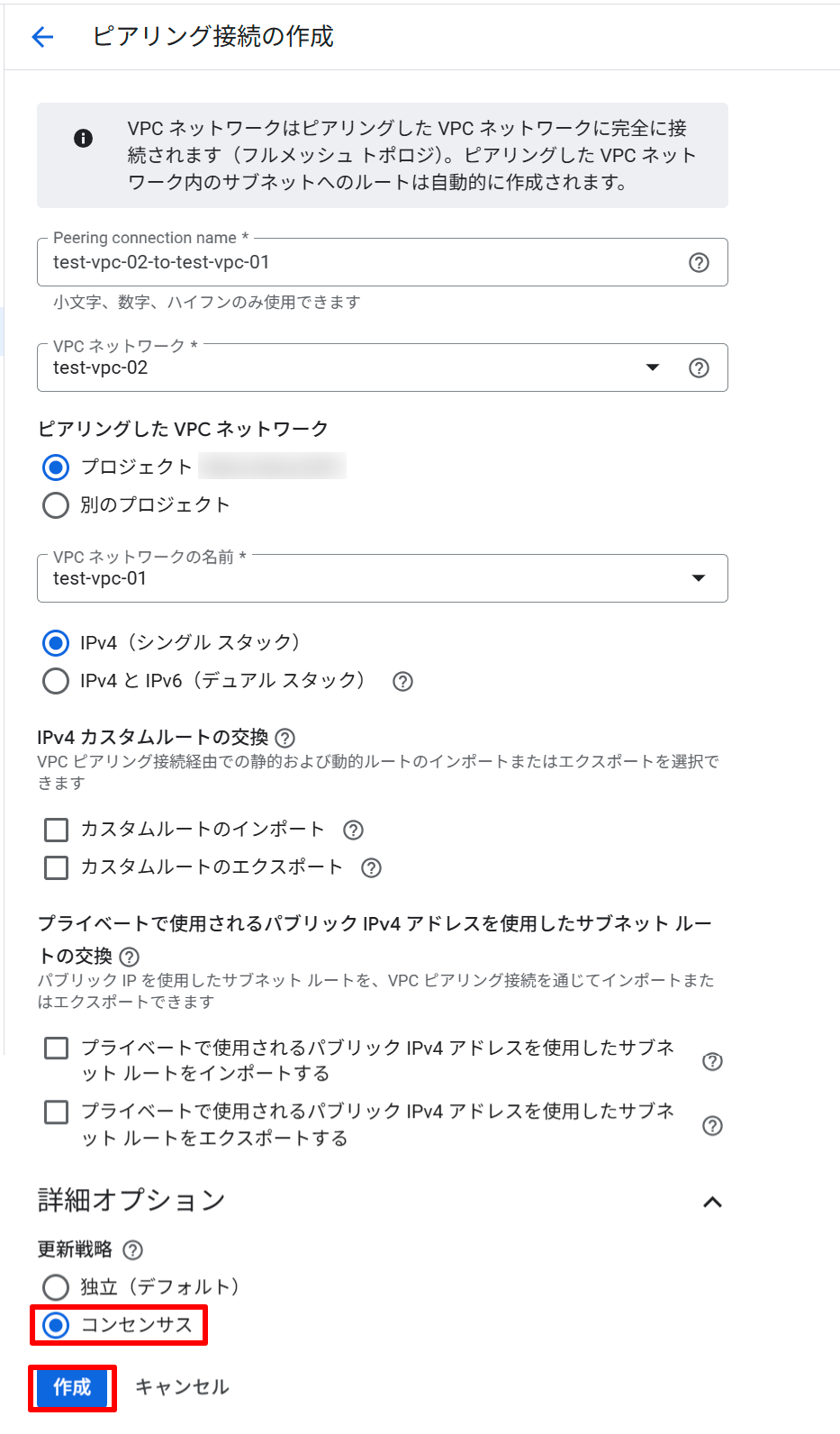Enable カスタムルートのエクスポート checkbox
Image resolution: width=840 pixels, height=1434 pixels.
56,867
